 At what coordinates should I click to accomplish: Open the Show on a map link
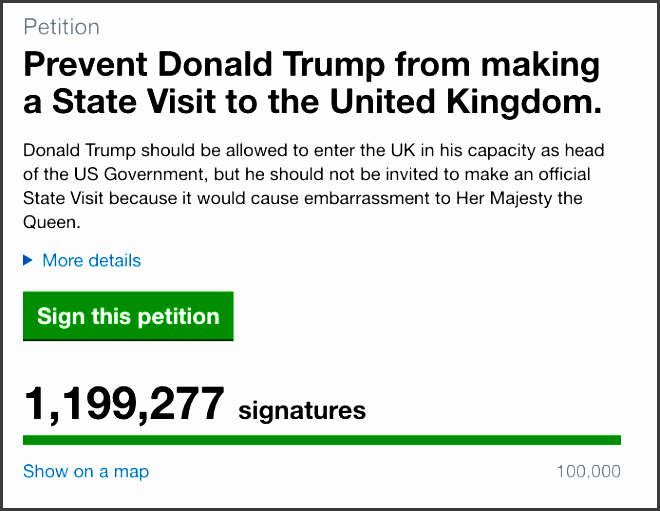pos(86,471)
